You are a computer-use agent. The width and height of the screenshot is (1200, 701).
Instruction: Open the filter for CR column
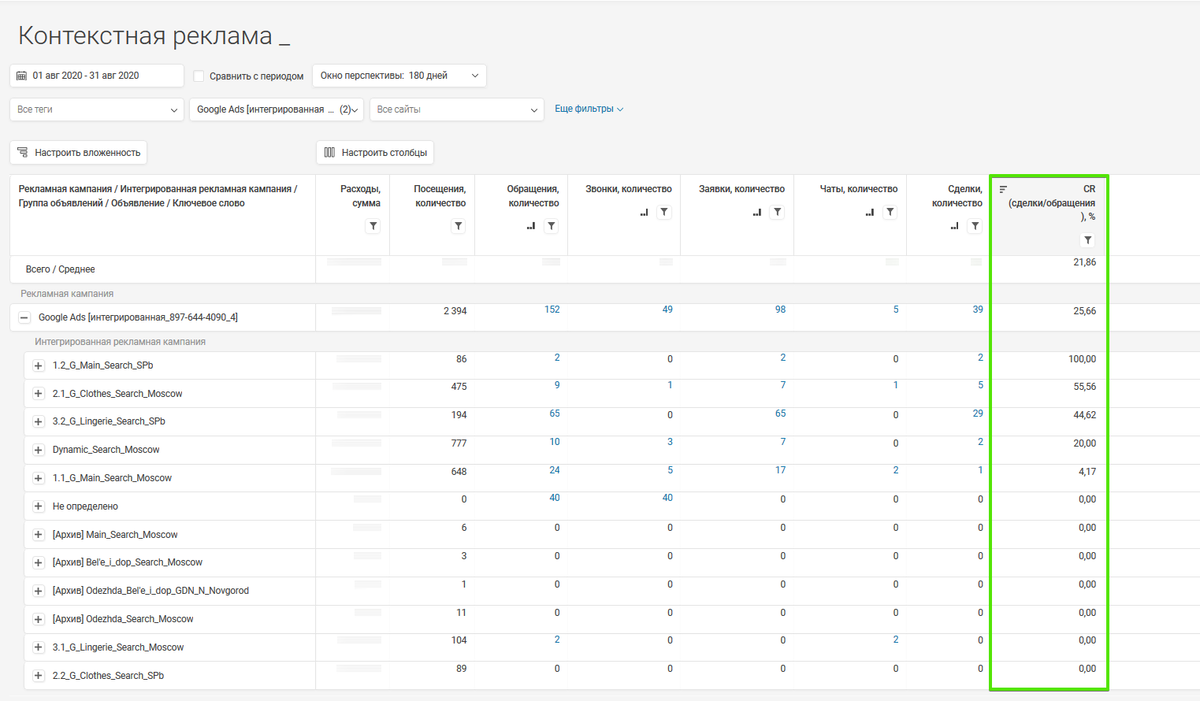pyautogui.click(x=1087, y=240)
